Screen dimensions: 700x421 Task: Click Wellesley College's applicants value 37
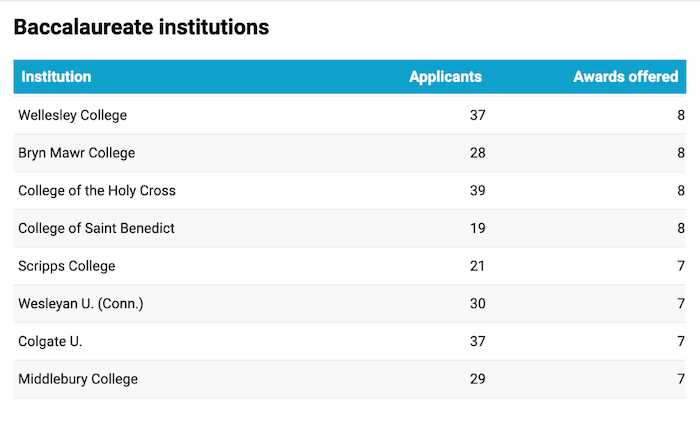click(477, 115)
